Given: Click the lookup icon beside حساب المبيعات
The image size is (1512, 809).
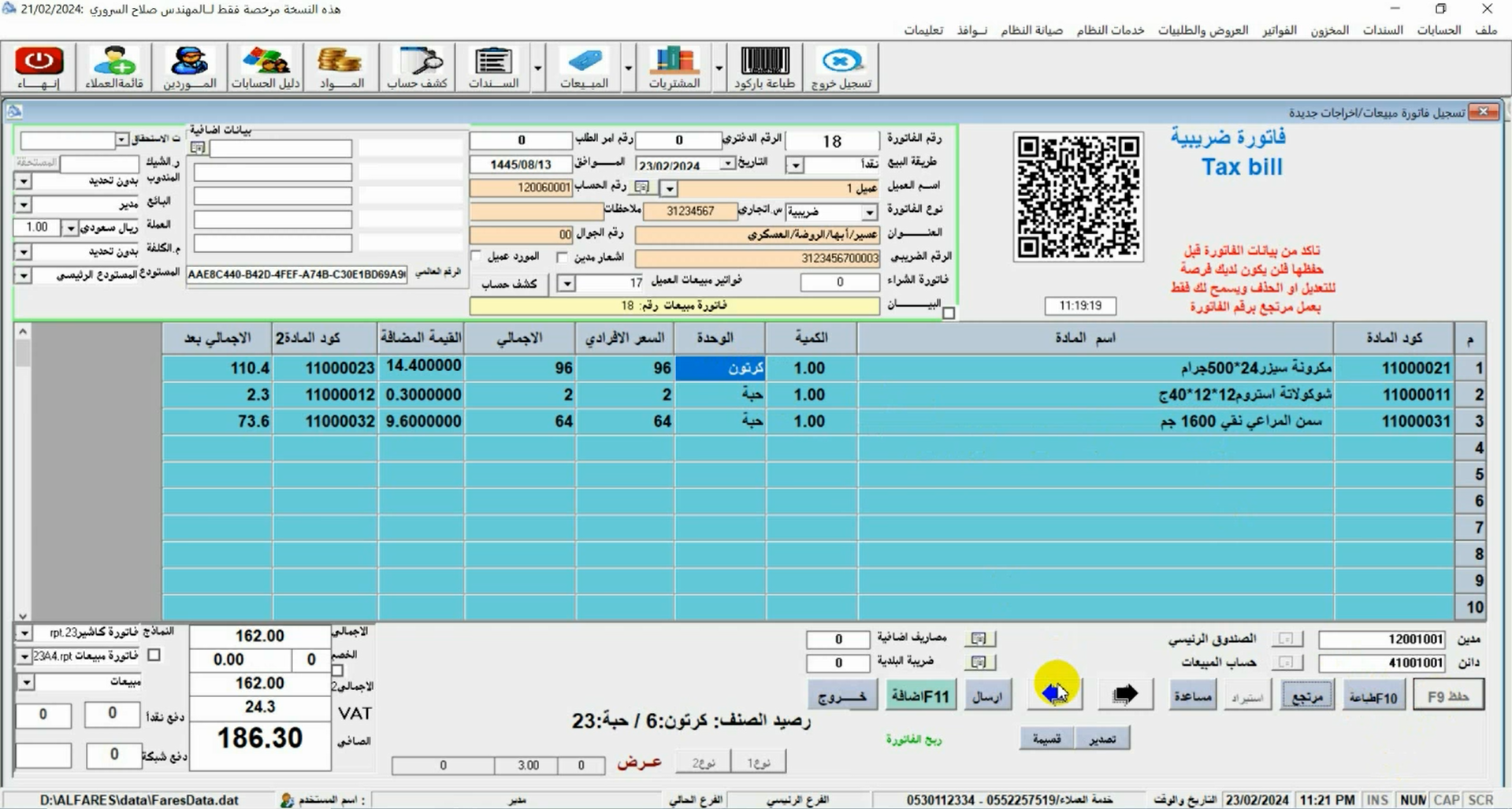Looking at the screenshot, I should (x=1286, y=662).
